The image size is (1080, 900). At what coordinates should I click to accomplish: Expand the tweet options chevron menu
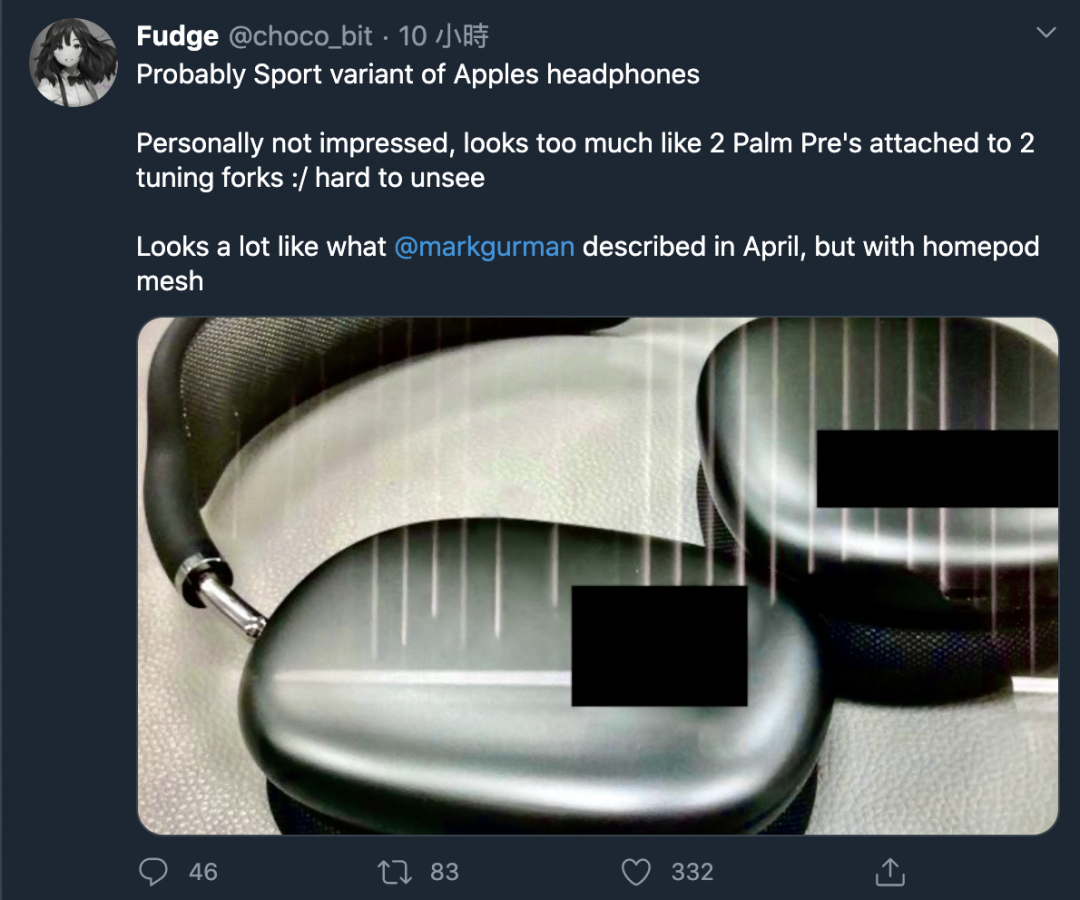[1046, 32]
